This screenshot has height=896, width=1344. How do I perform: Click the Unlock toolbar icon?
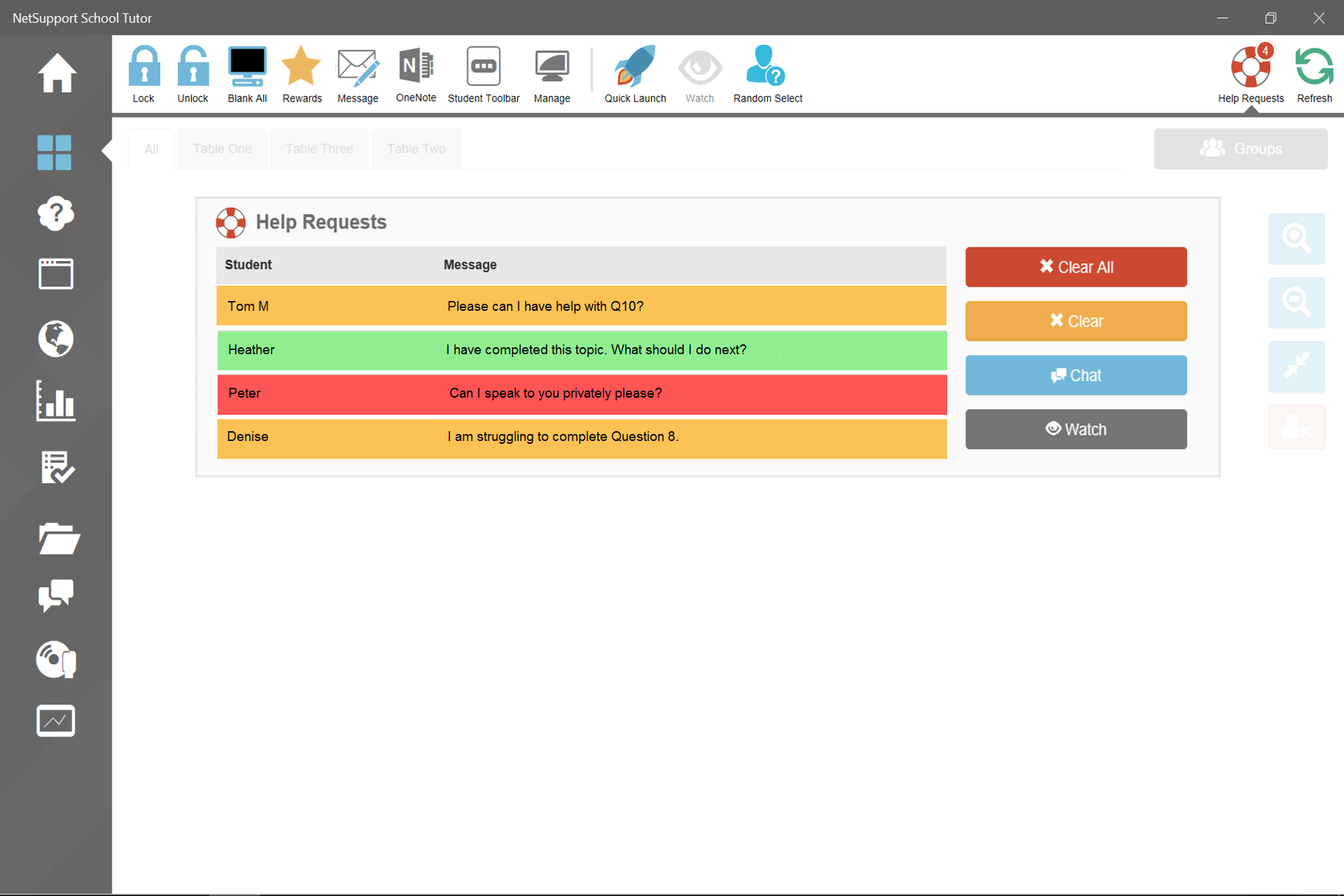[192, 67]
